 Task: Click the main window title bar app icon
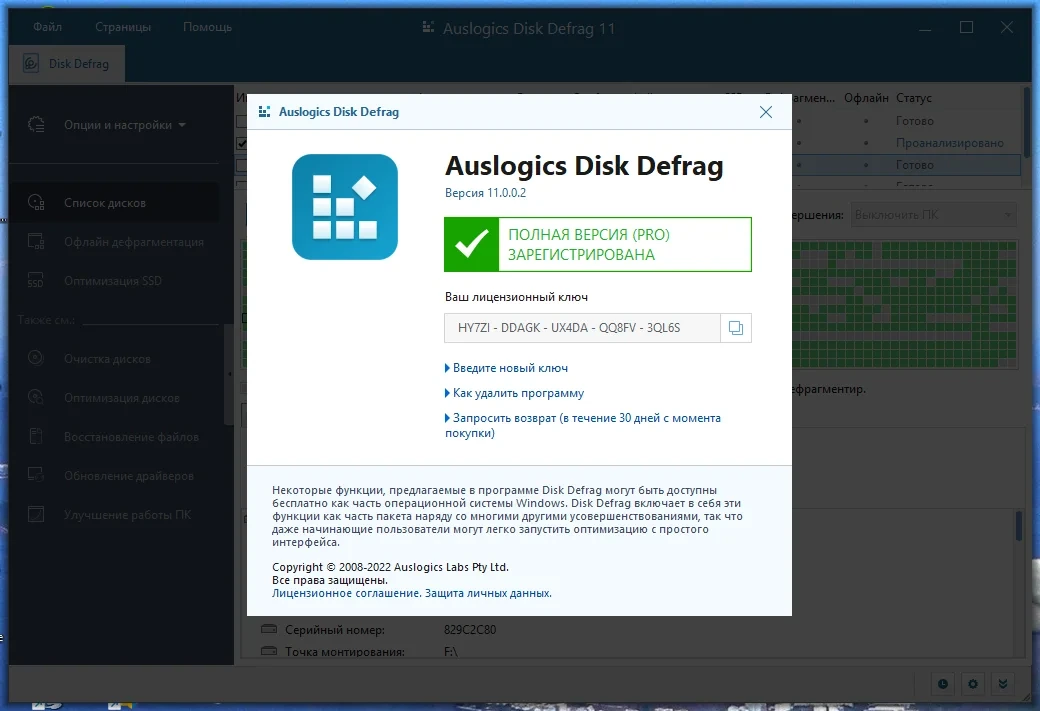point(428,27)
